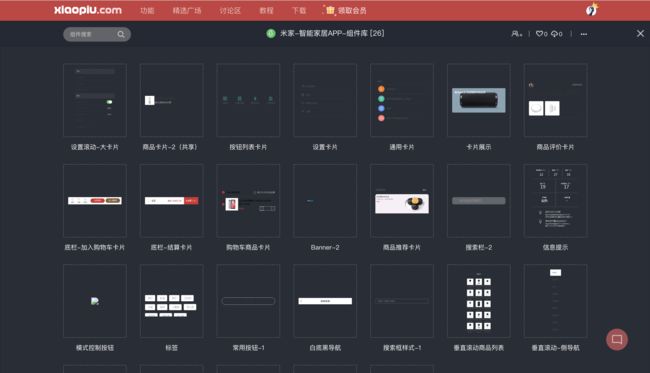Open the three-dots more options menu
The width and height of the screenshot is (650, 373).
tap(584, 34)
